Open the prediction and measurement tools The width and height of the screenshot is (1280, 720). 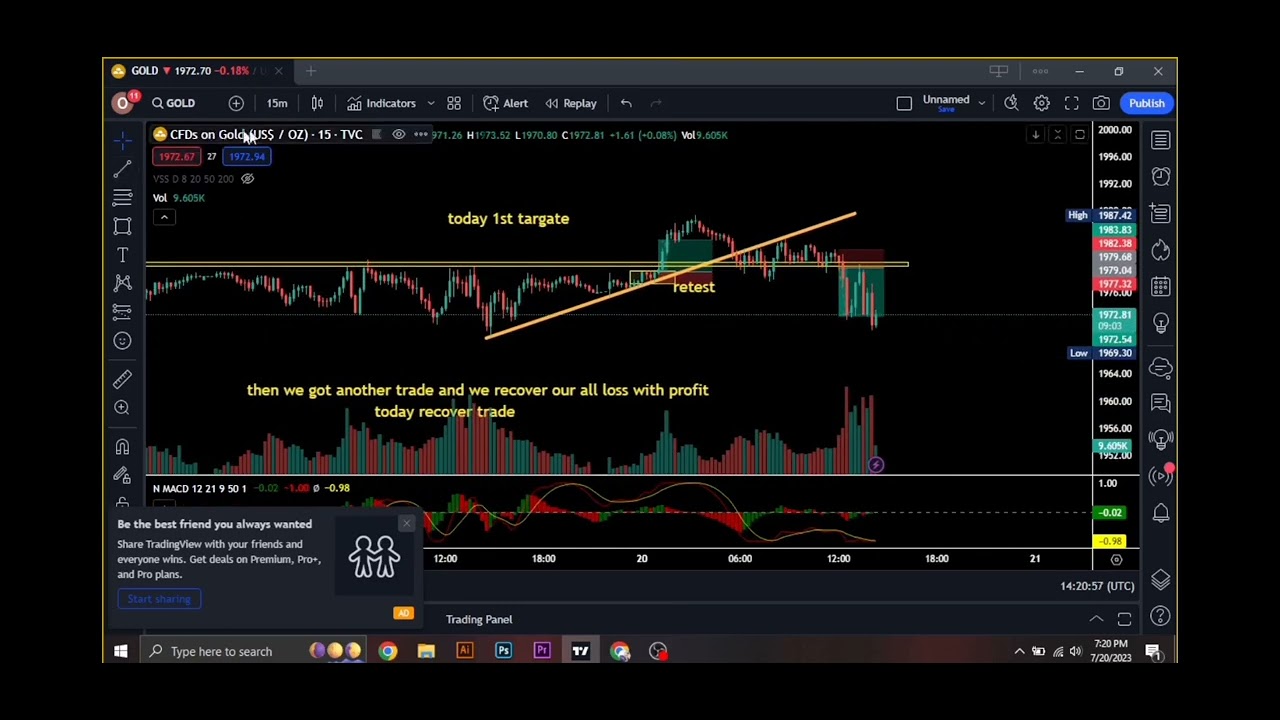[122, 312]
